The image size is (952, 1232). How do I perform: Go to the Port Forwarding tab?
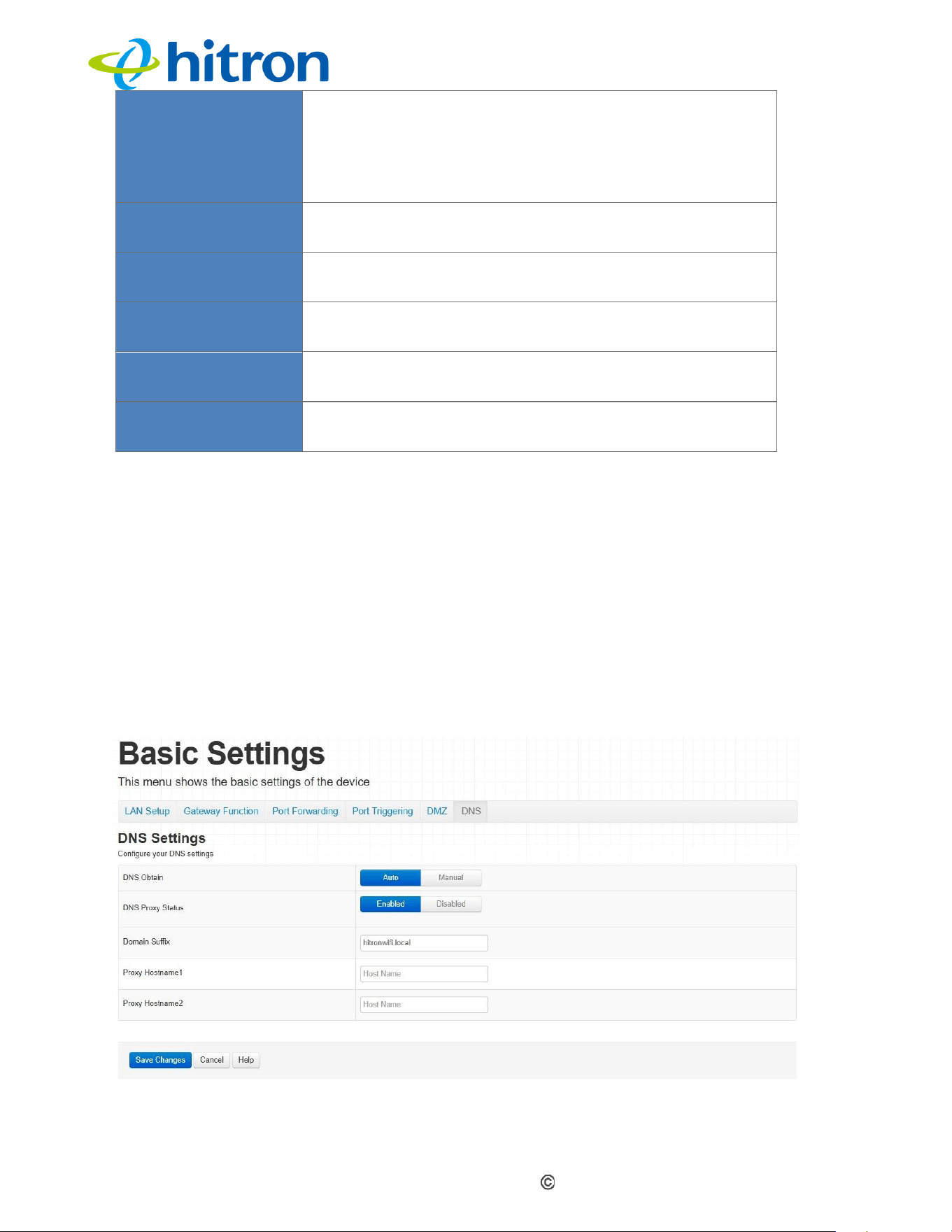click(305, 811)
